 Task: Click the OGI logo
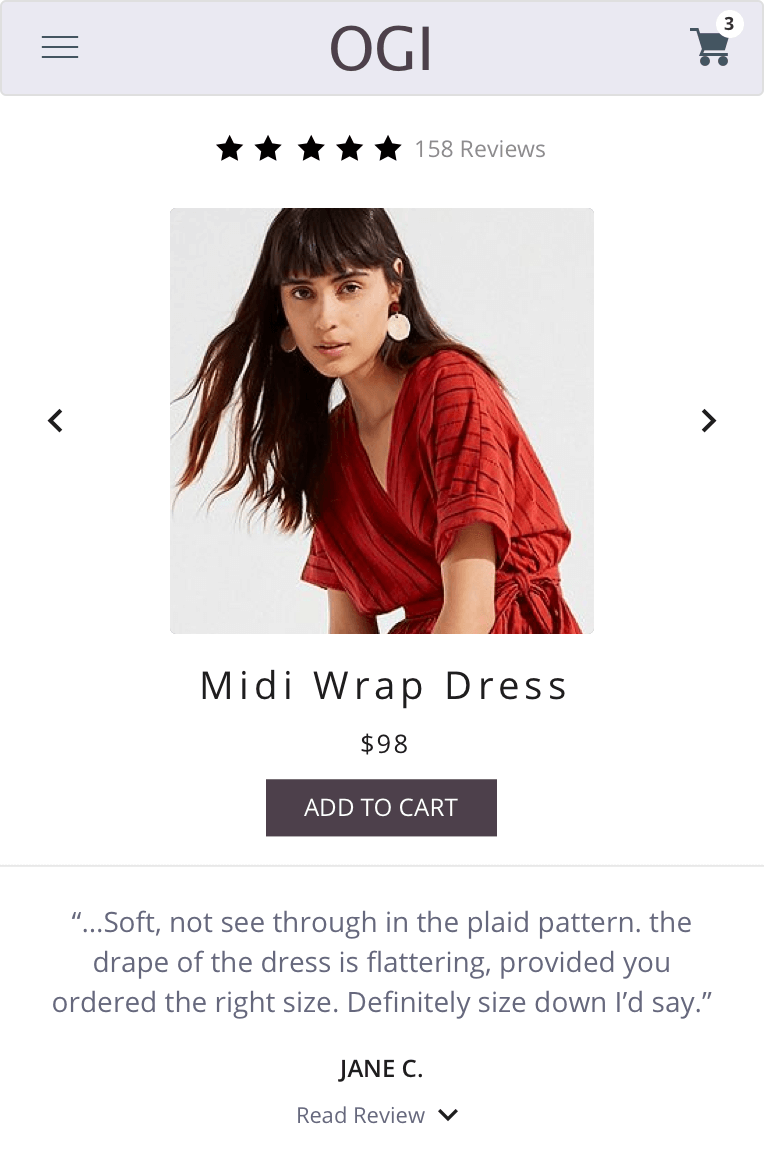tap(381, 50)
